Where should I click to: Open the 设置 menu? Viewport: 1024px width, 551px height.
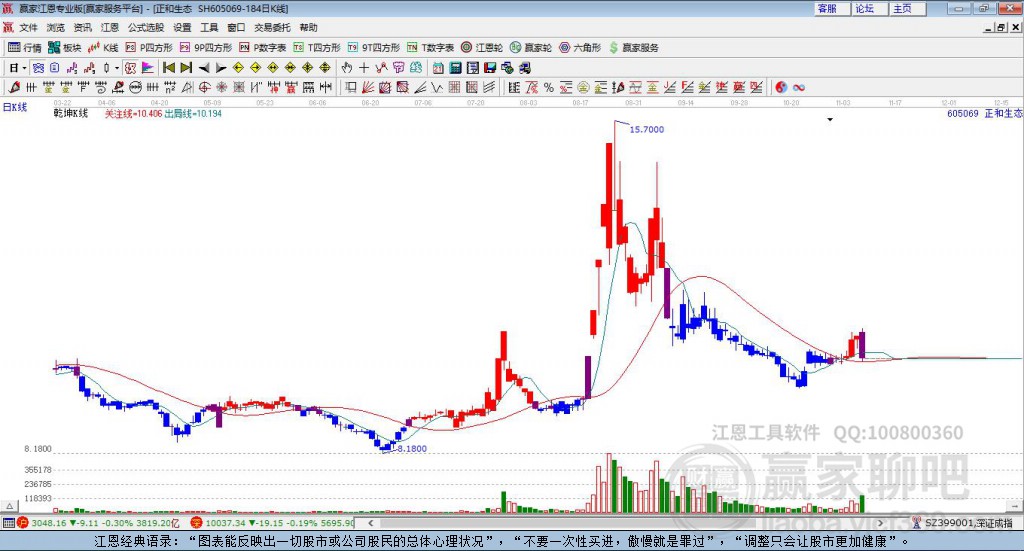[x=182, y=27]
